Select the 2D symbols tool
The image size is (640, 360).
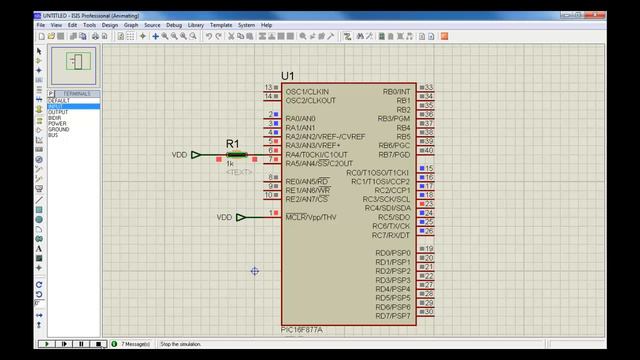pyautogui.click(x=39, y=258)
